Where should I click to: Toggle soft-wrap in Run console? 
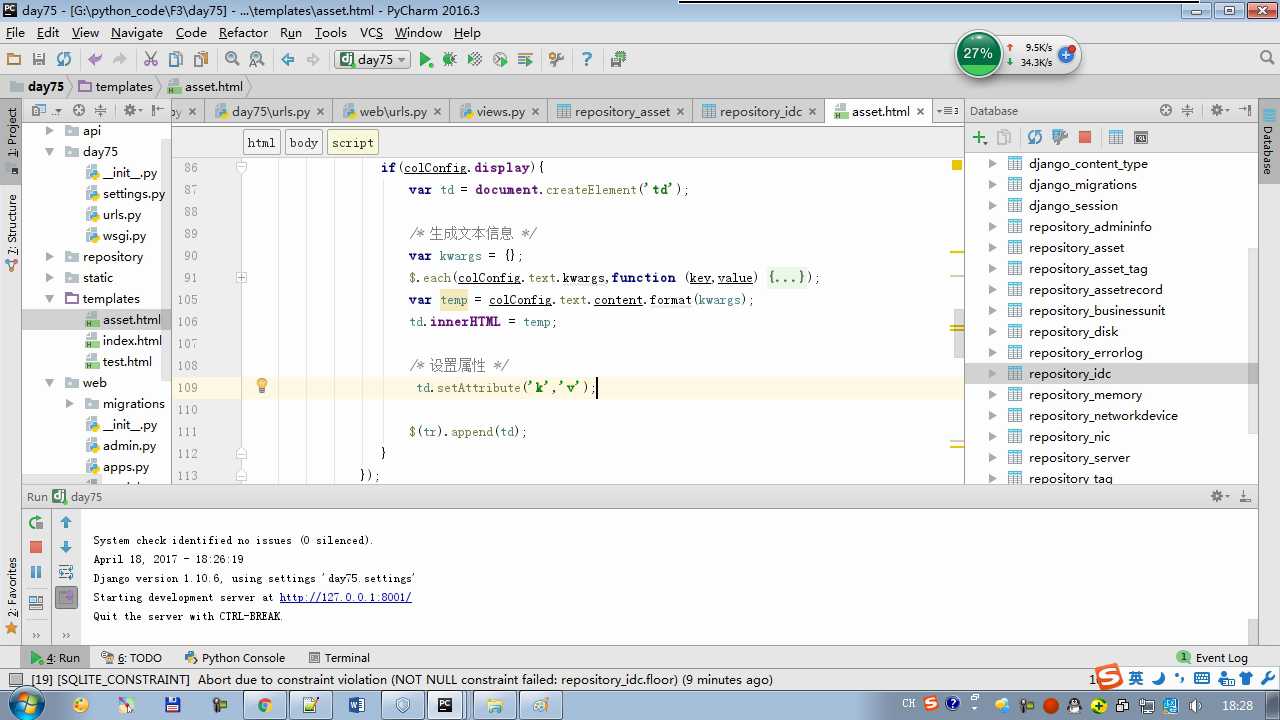point(66,572)
